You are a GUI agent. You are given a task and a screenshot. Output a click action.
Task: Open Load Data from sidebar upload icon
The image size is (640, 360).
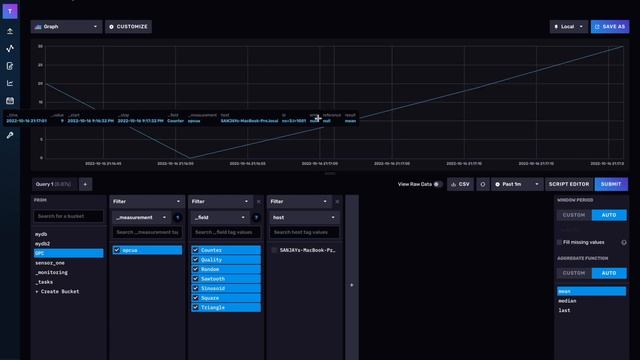pyautogui.click(x=10, y=31)
